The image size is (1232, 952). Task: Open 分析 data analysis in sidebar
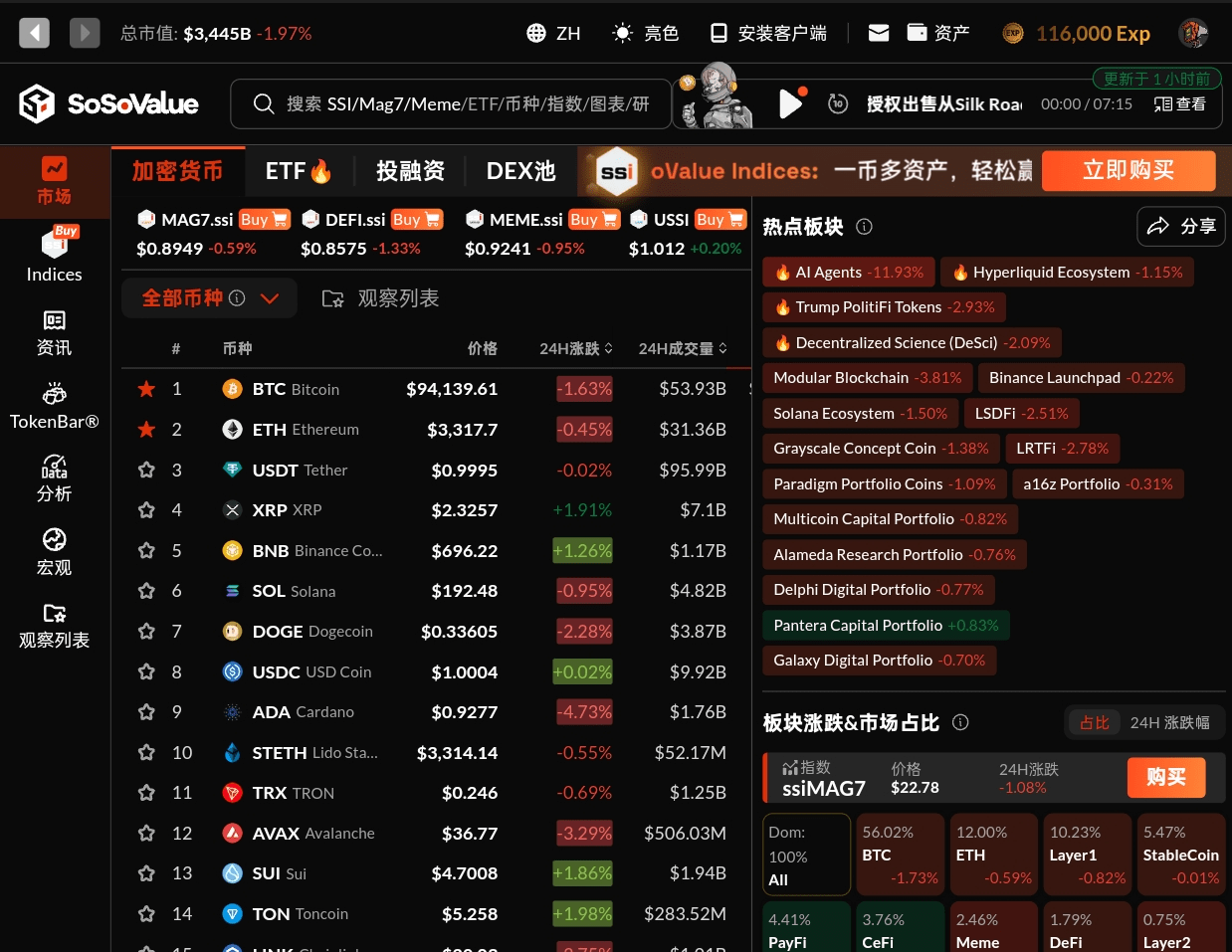(x=55, y=479)
